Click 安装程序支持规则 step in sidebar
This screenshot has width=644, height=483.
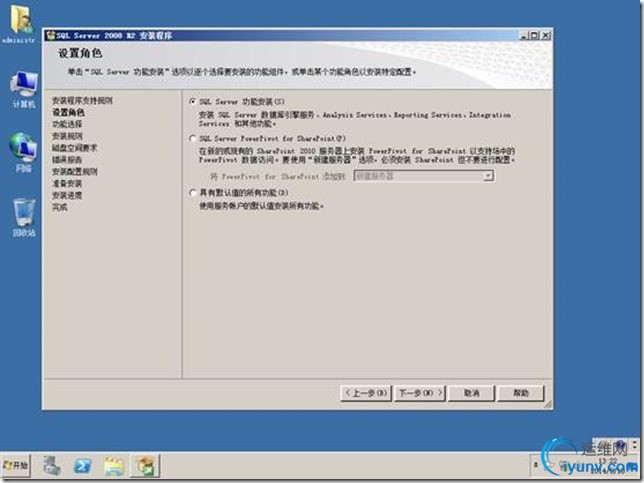[82, 100]
